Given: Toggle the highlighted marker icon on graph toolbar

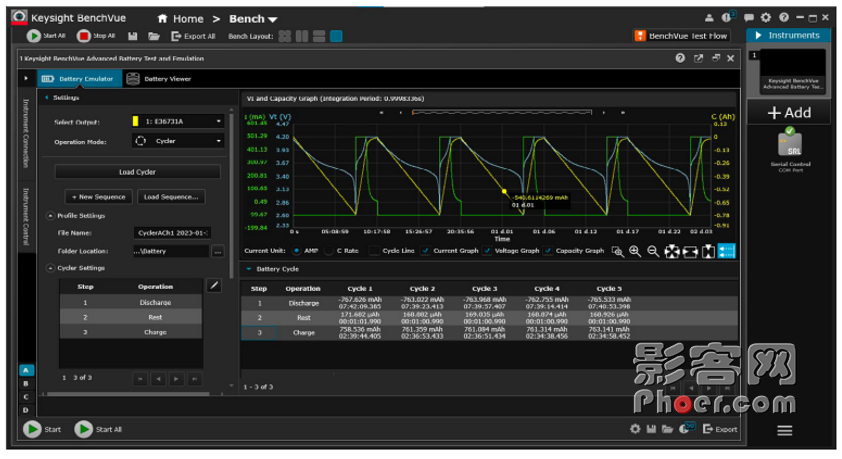Looking at the screenshot, I should [727, 251].
